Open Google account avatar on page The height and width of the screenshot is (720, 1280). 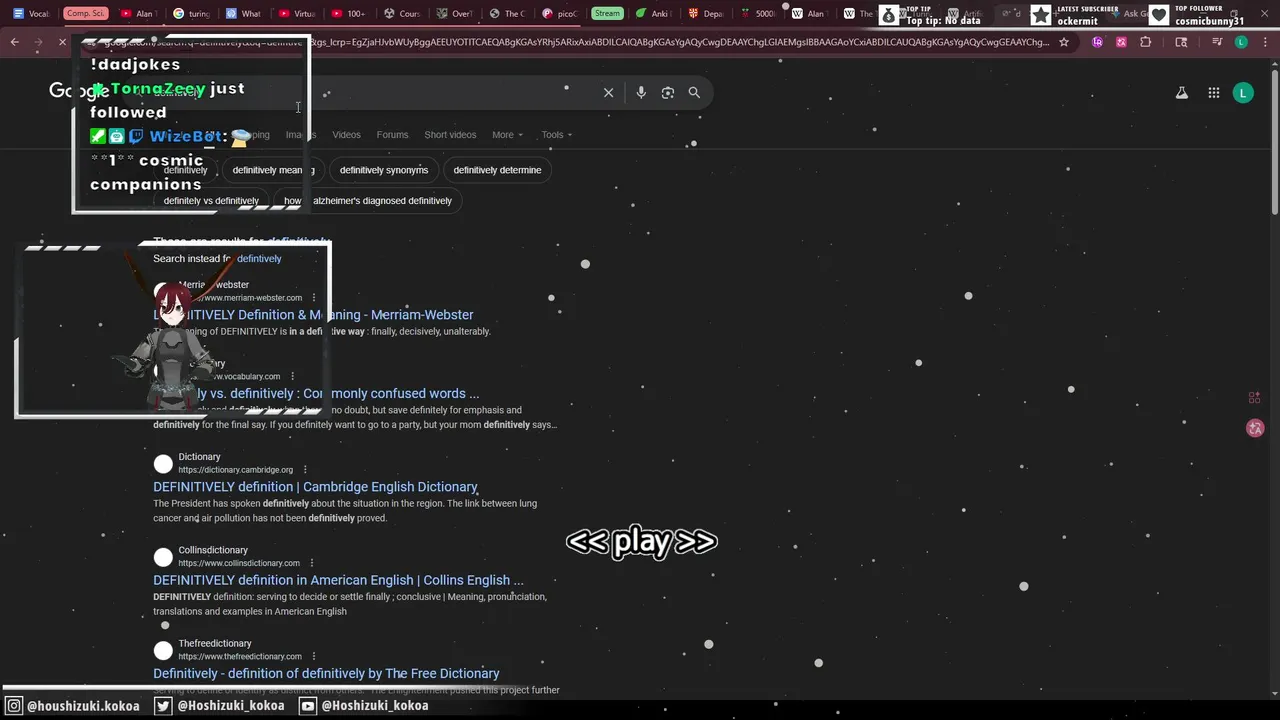[1243, 93]
